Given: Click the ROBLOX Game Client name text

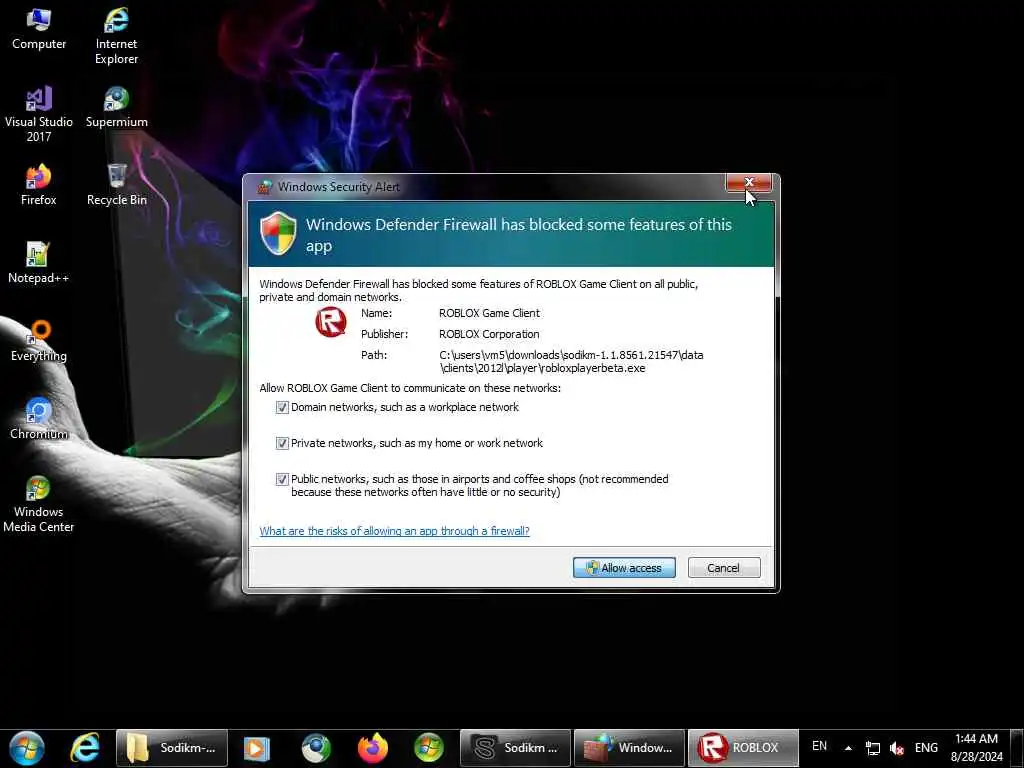Looking at the screenshot, I should point(489,313).
